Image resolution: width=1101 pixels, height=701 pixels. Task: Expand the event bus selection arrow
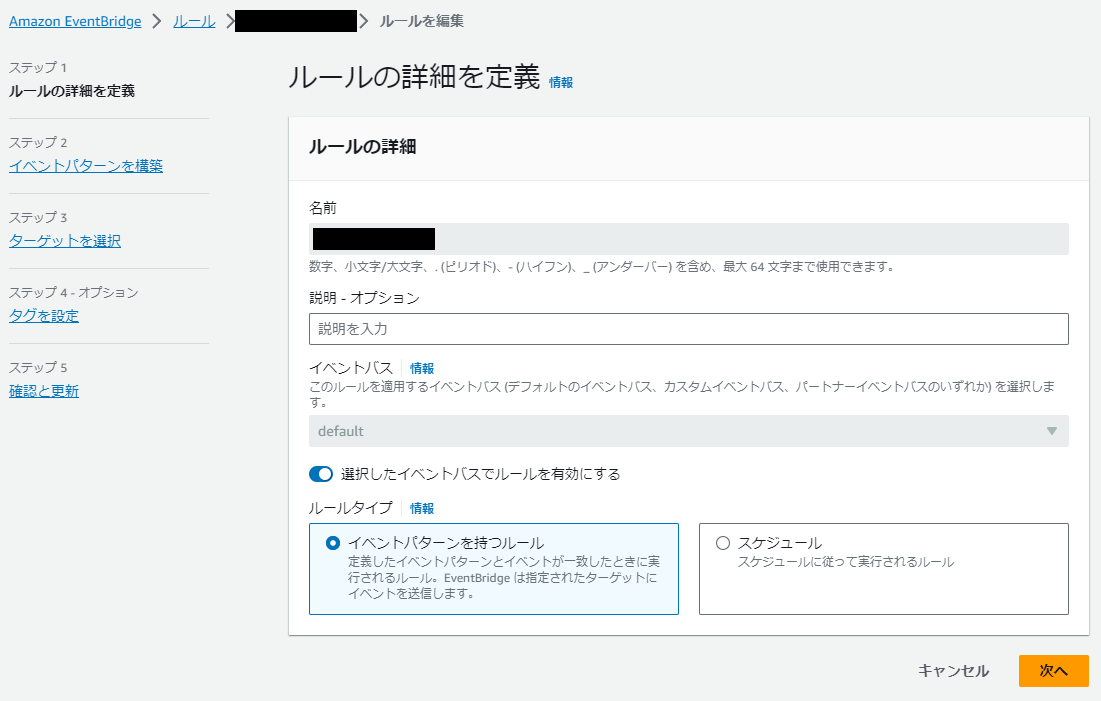click(x=1050, y=431)
